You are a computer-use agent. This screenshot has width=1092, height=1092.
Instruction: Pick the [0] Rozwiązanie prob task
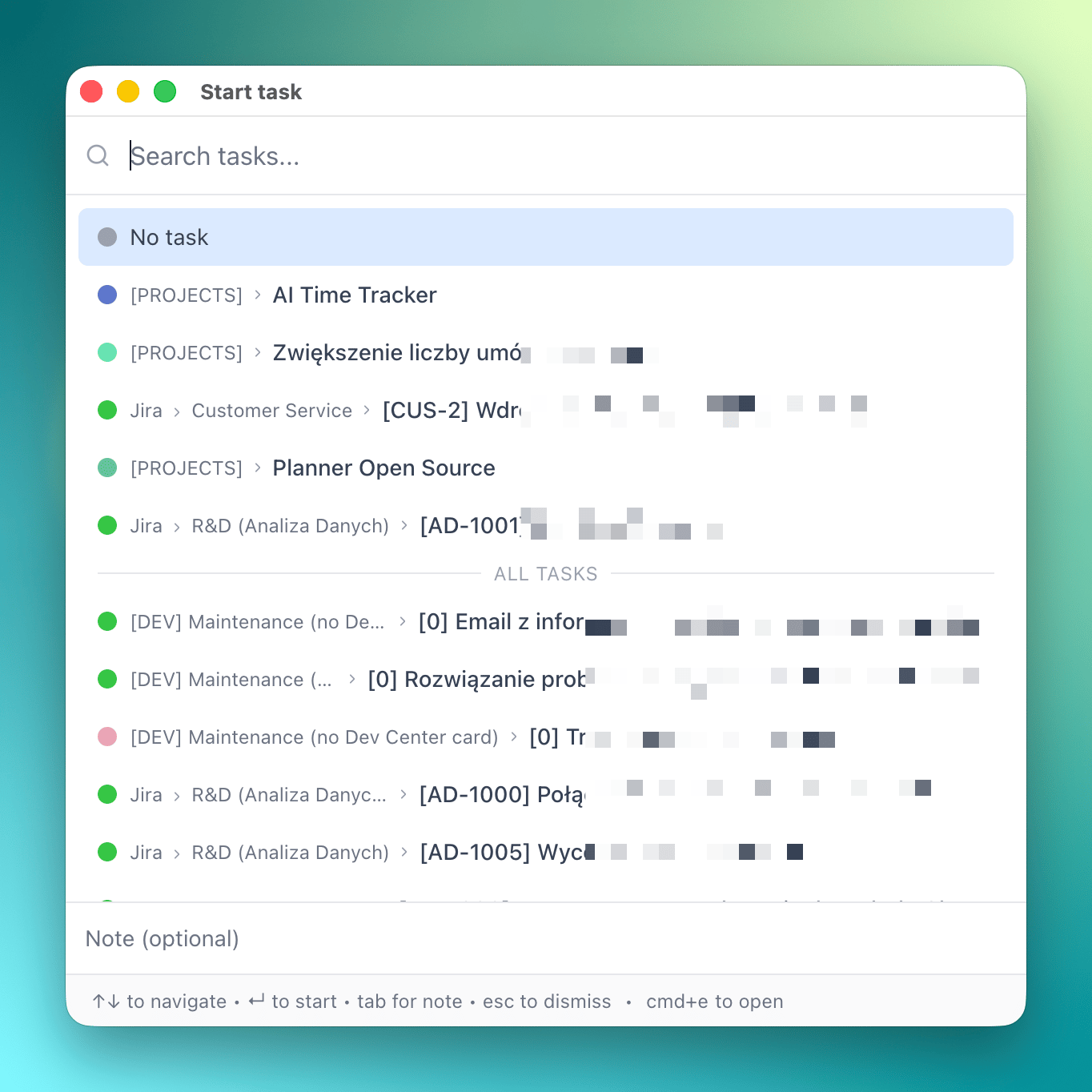[x=476, y=679]
